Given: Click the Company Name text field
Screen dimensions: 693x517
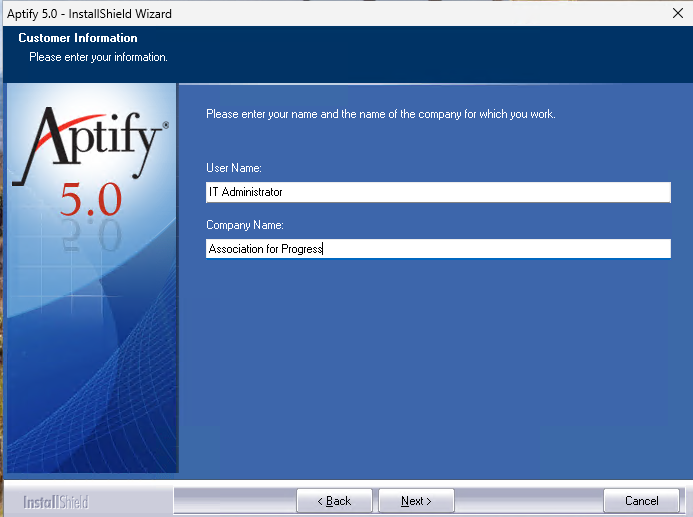Looking at the screenshot, I should (438, 249).
